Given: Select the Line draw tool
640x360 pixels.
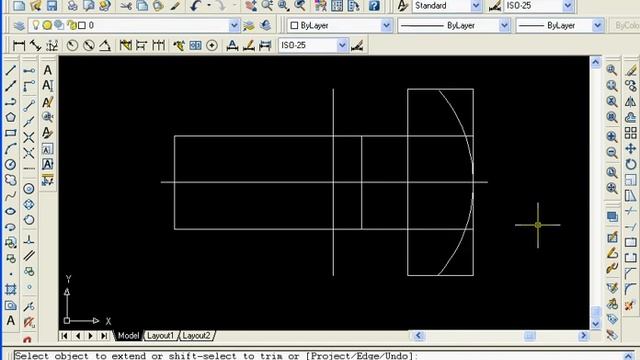Looking at the screenshot, I should tap(11, 70).
